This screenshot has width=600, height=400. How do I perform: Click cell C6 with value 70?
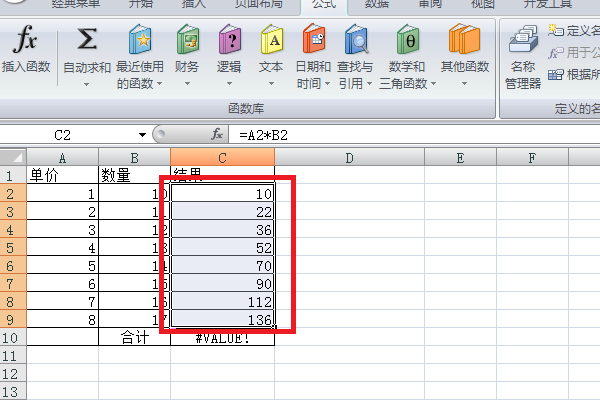coord(222,265)
